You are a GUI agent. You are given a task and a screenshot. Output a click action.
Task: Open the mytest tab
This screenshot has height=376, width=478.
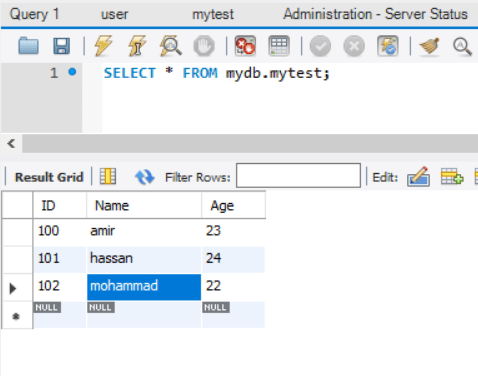[x=213, y=14]
